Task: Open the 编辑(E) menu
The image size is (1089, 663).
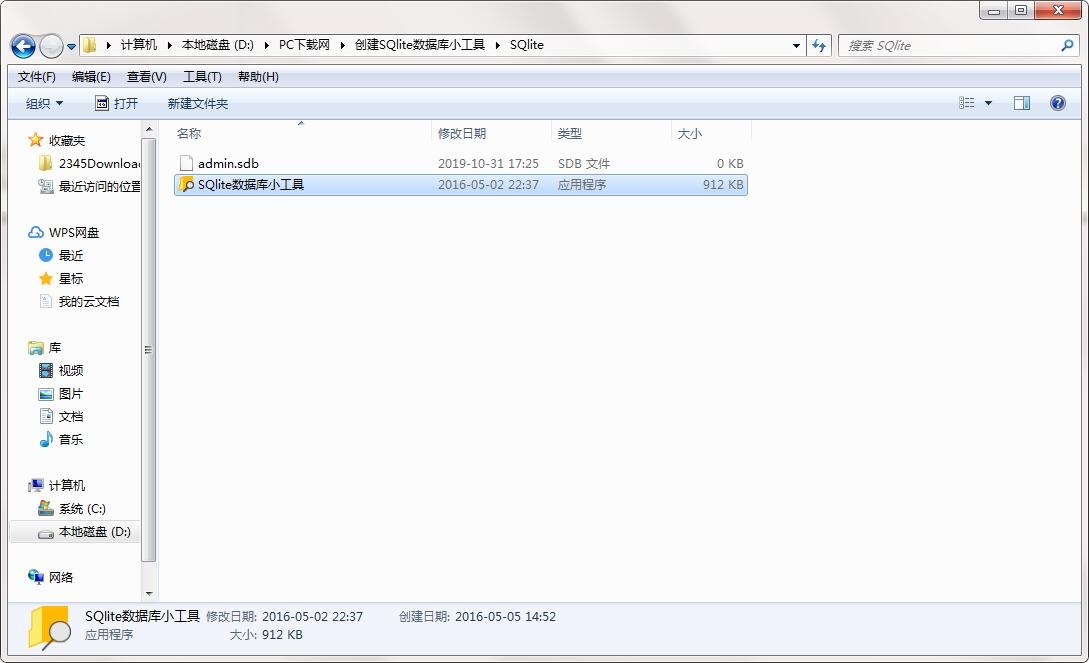Action: (x=91, y=77)
